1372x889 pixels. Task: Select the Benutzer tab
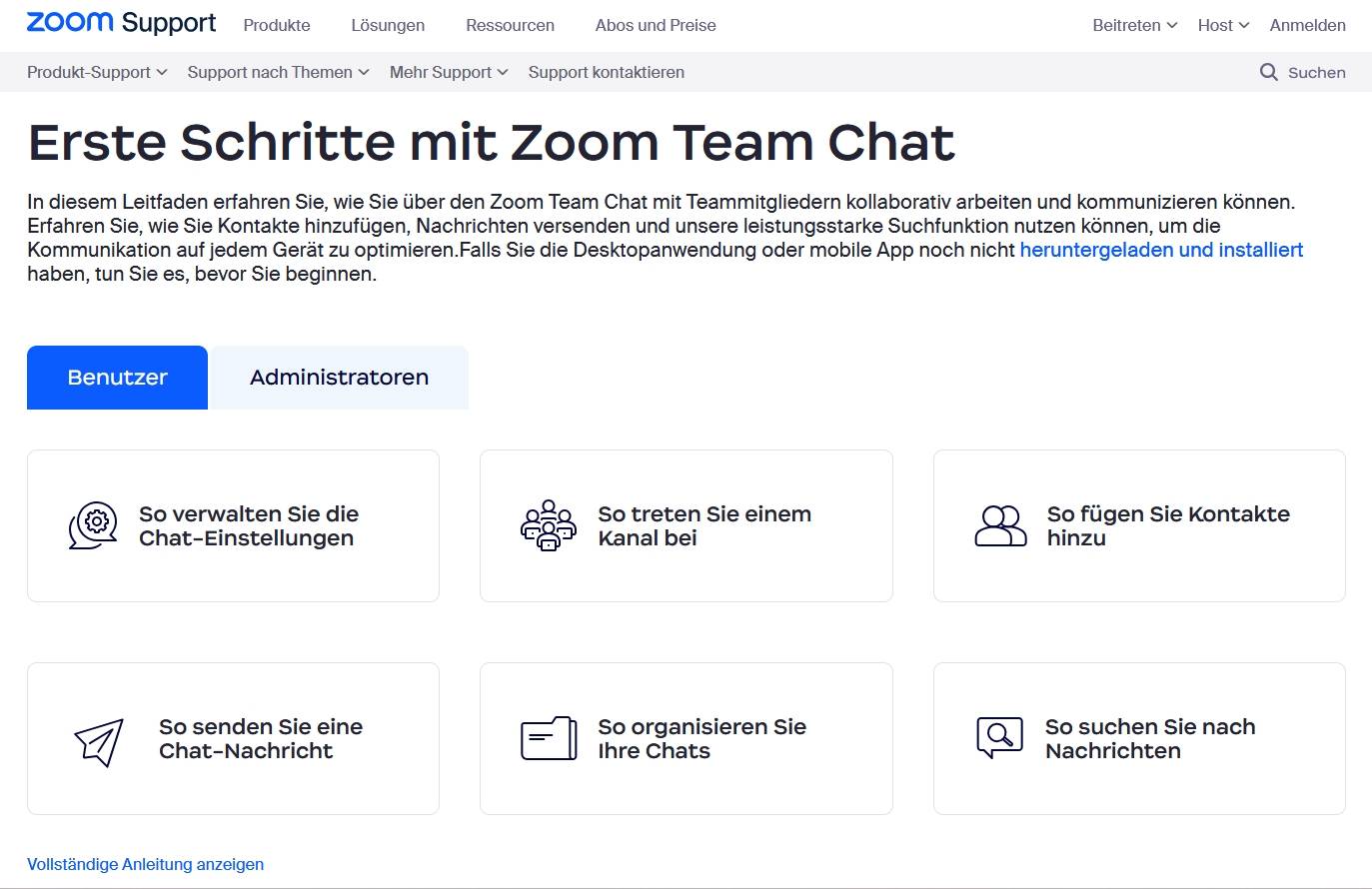[x=117, y=378]
